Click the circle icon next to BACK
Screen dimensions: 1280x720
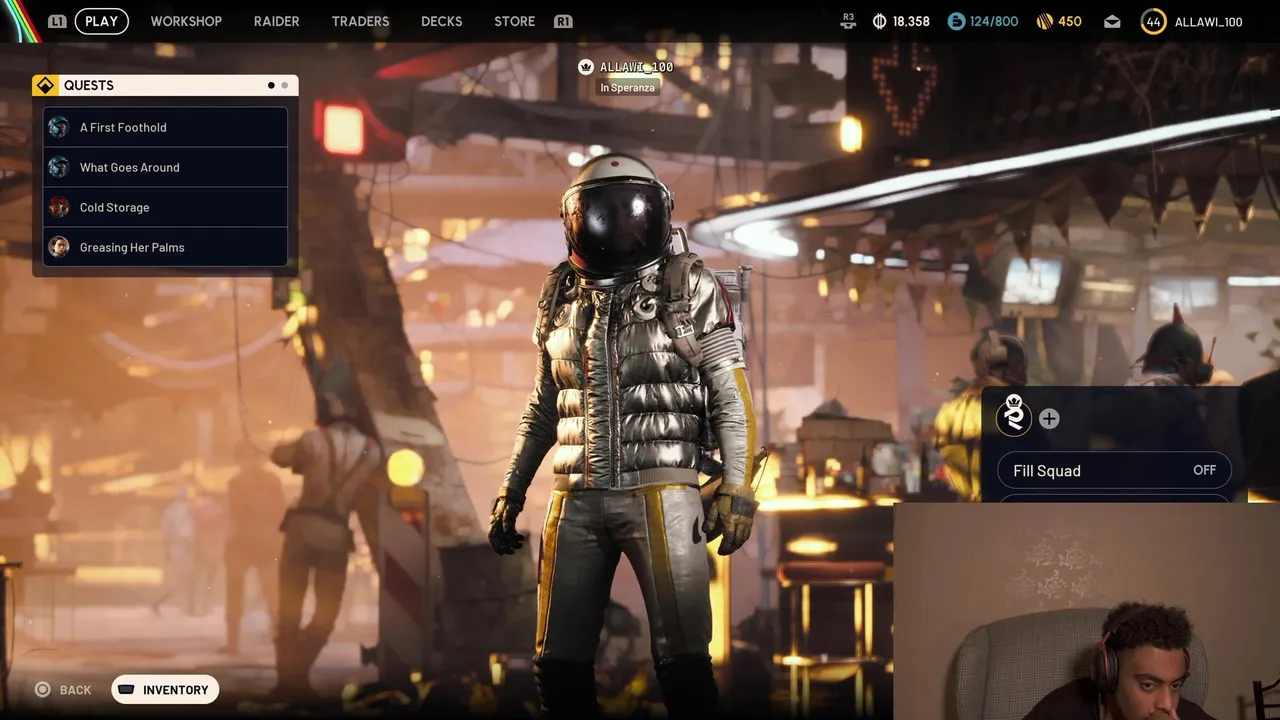[x=42, y=689]
